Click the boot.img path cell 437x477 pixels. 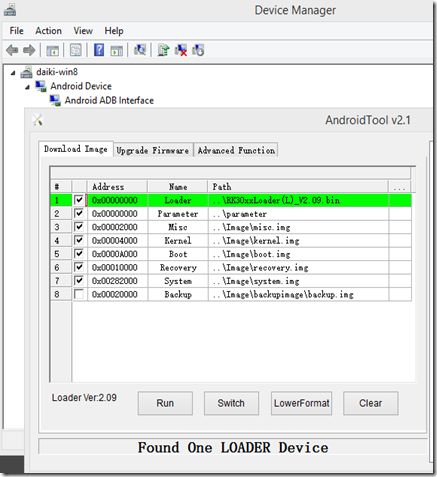tap(298, 254)
